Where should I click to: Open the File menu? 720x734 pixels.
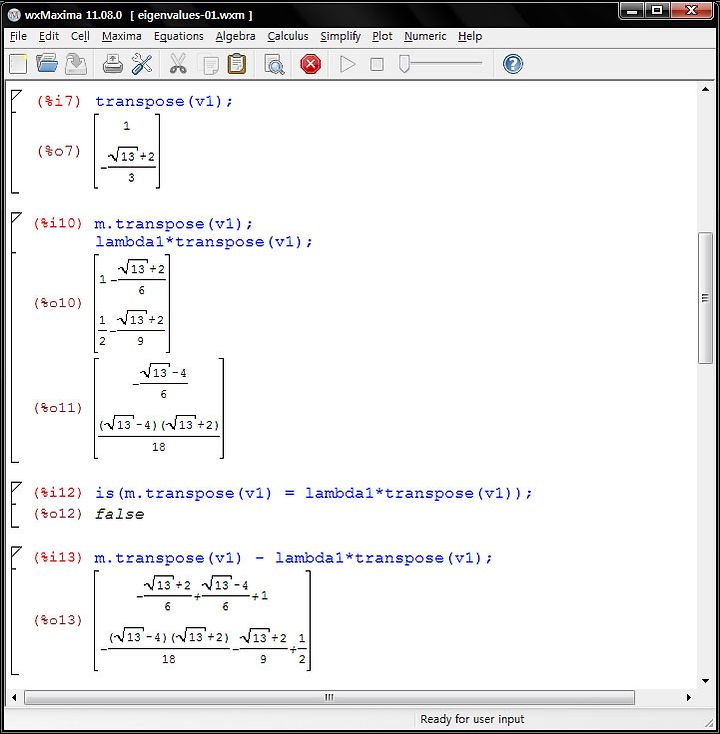18,36
